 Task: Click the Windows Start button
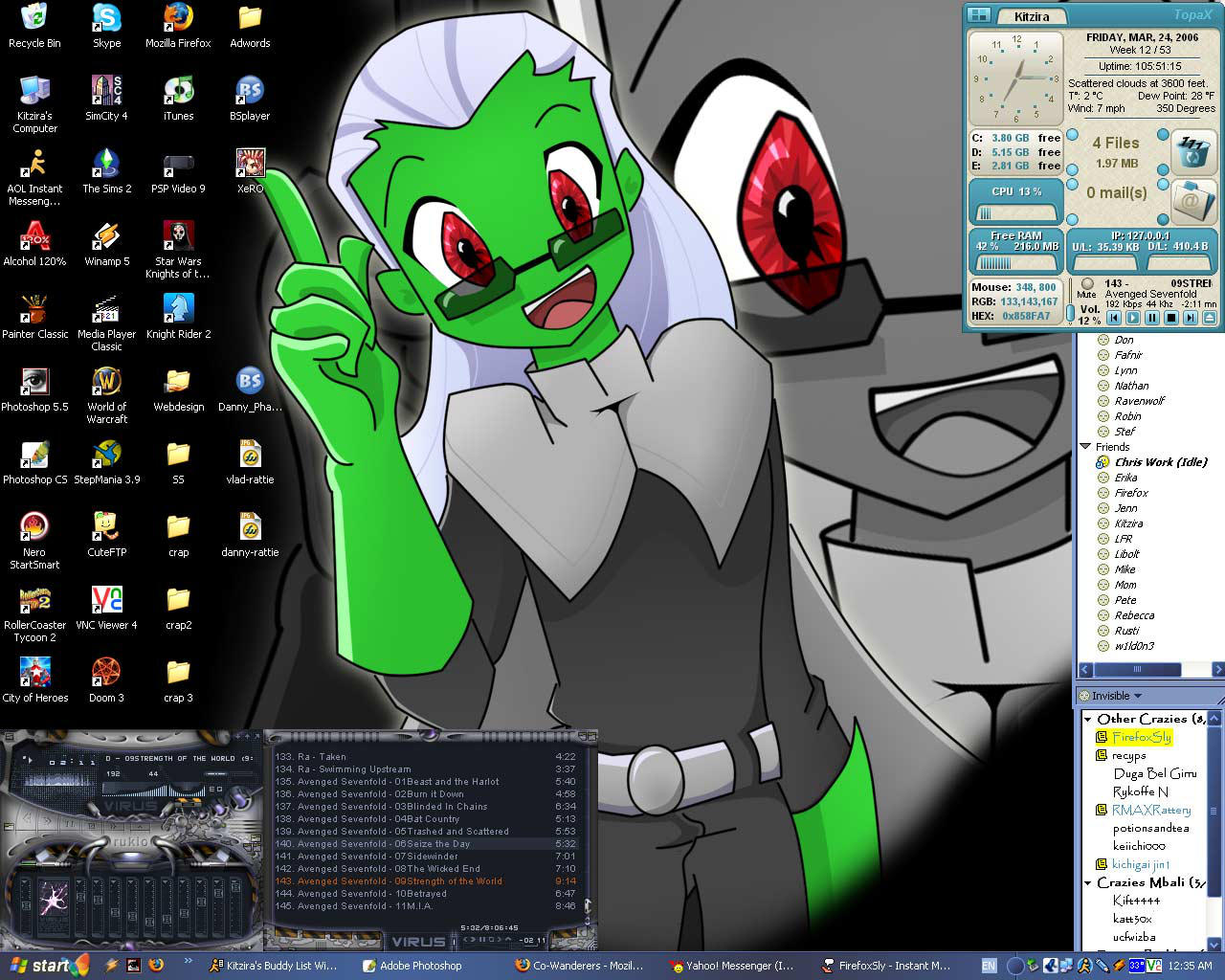click(47, 966)
